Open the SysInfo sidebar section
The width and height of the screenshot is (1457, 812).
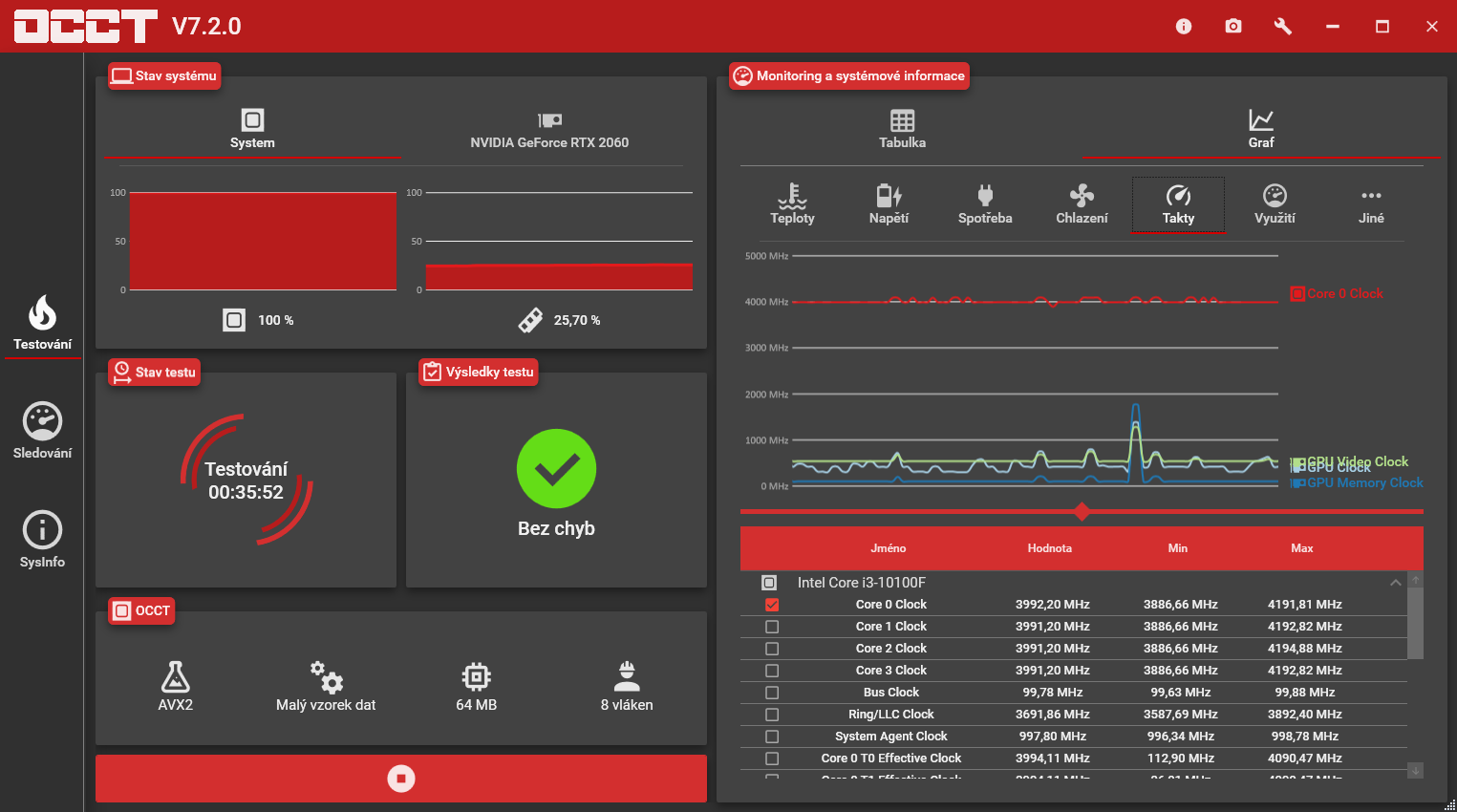pos(42,540)
